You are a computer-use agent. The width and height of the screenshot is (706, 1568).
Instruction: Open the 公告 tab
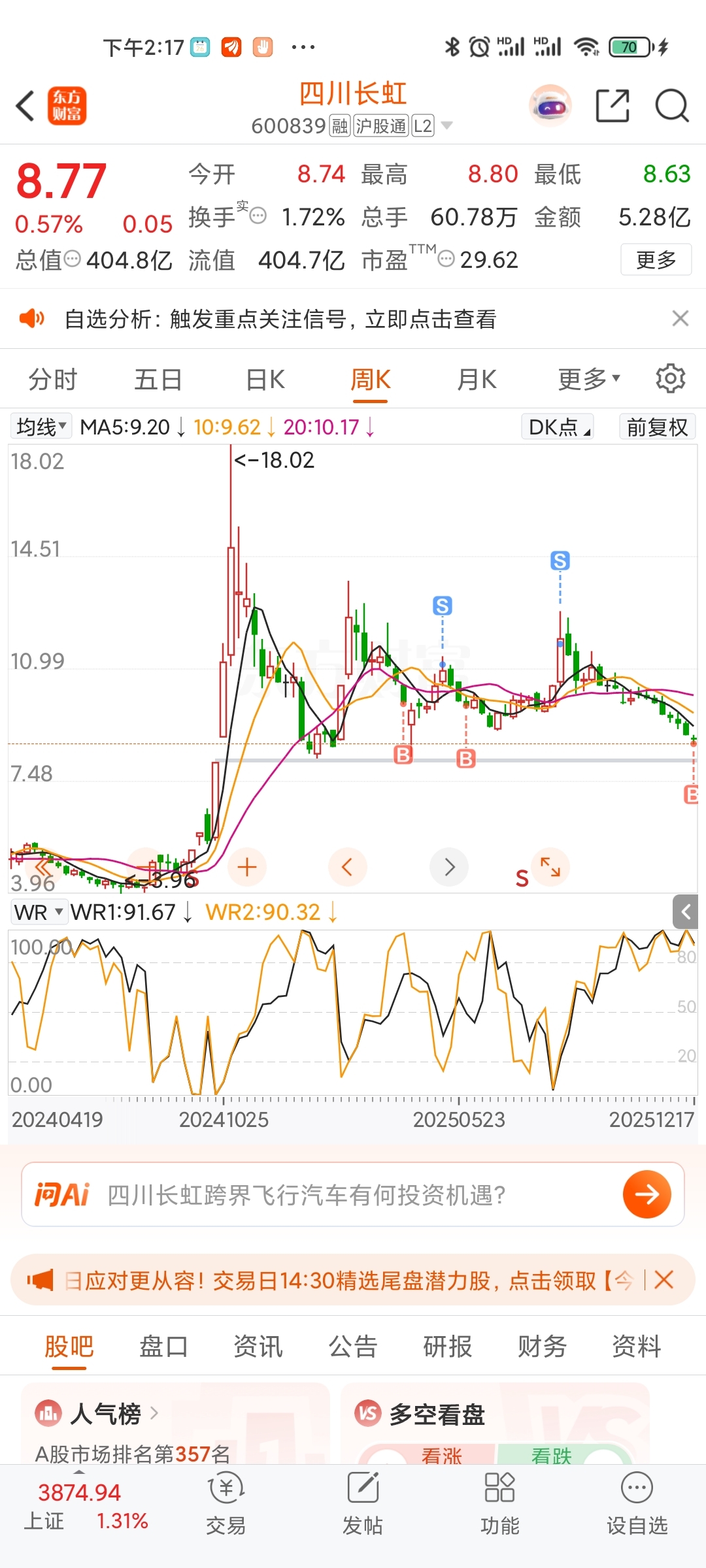point(353,1347)
